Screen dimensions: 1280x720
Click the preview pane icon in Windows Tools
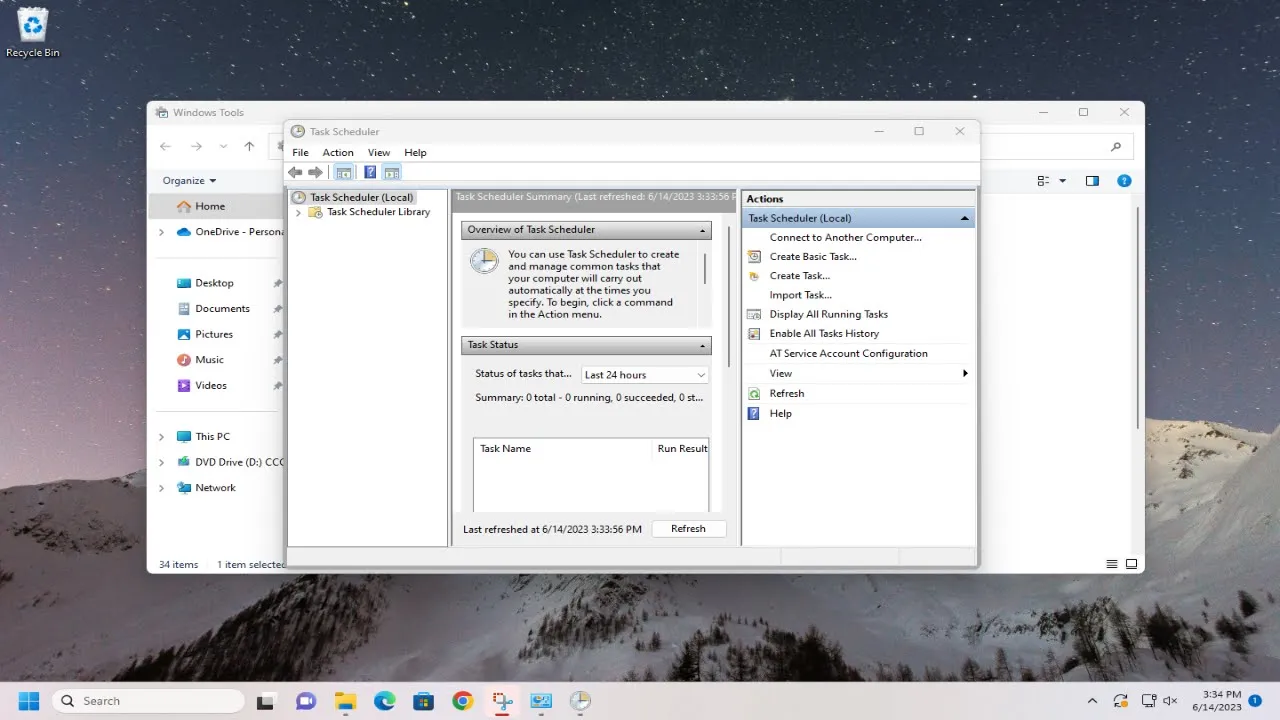click(1092, 181)
